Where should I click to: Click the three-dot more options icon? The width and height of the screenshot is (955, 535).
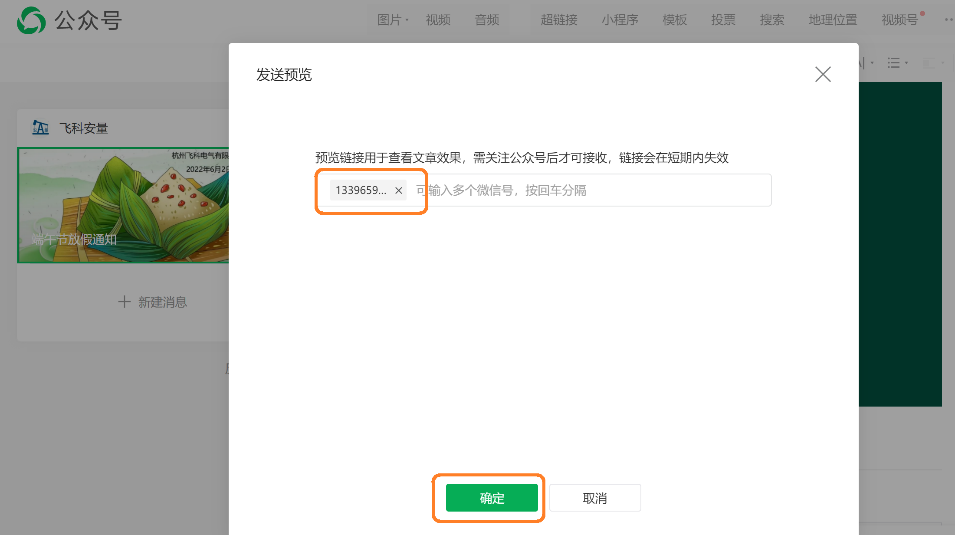click(x=947, y=19)
